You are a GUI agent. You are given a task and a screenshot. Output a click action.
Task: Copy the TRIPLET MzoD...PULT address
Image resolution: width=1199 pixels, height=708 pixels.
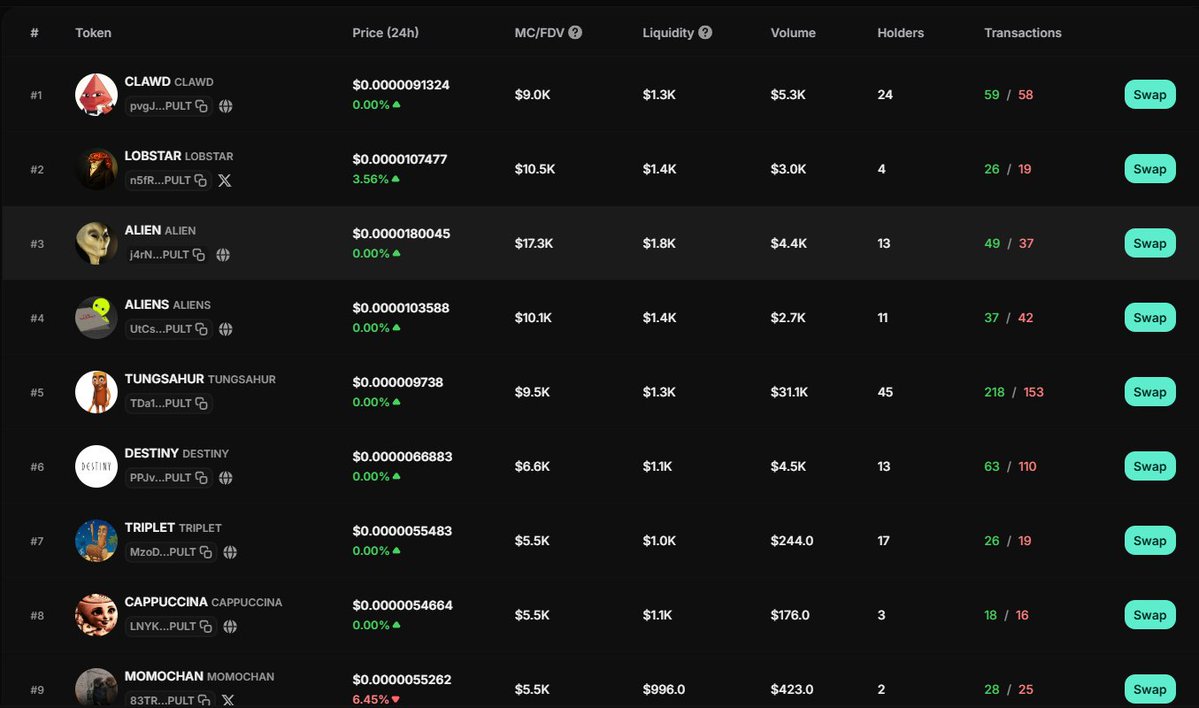(206, 551)
